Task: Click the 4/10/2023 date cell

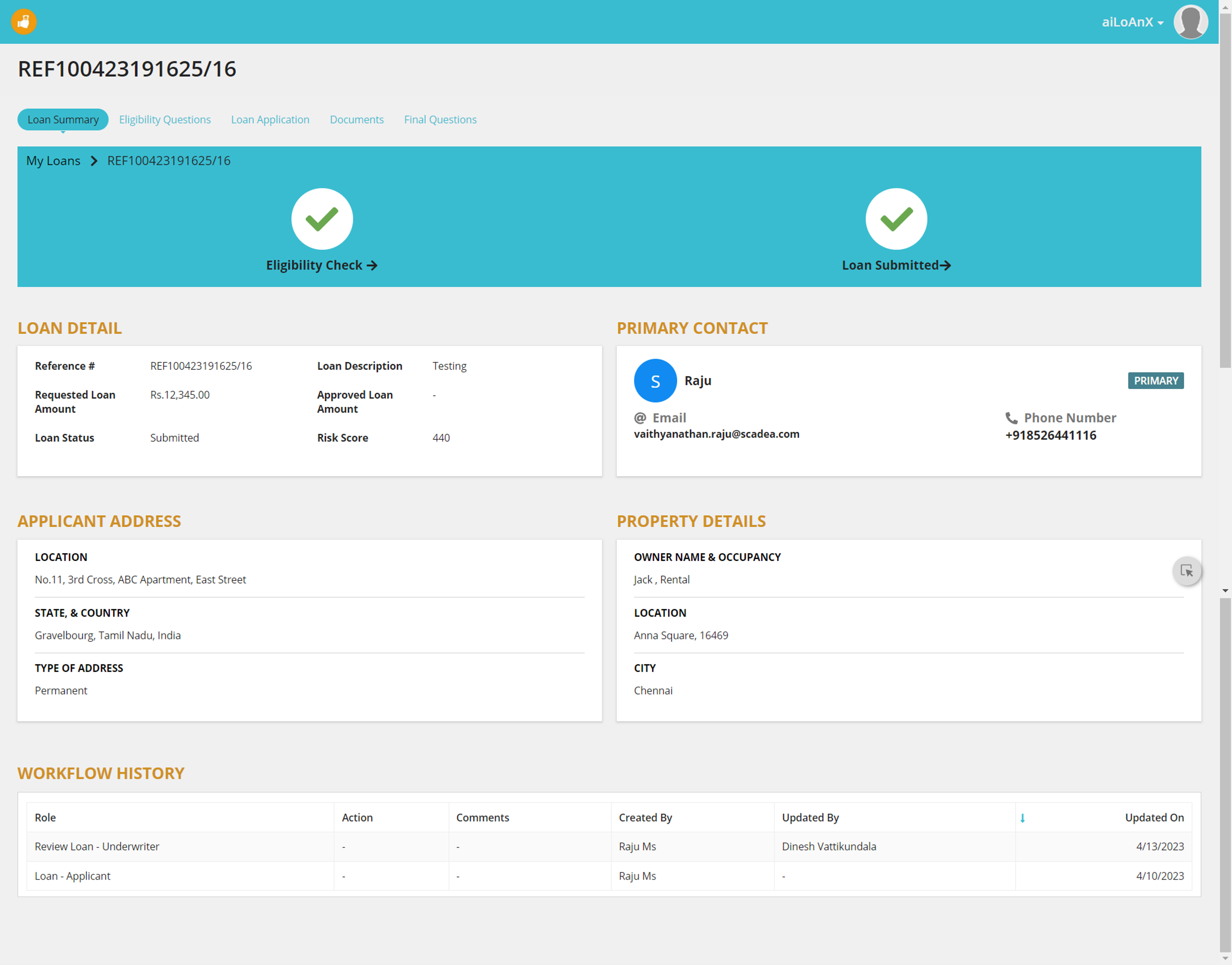Action: click(1160, 876)
